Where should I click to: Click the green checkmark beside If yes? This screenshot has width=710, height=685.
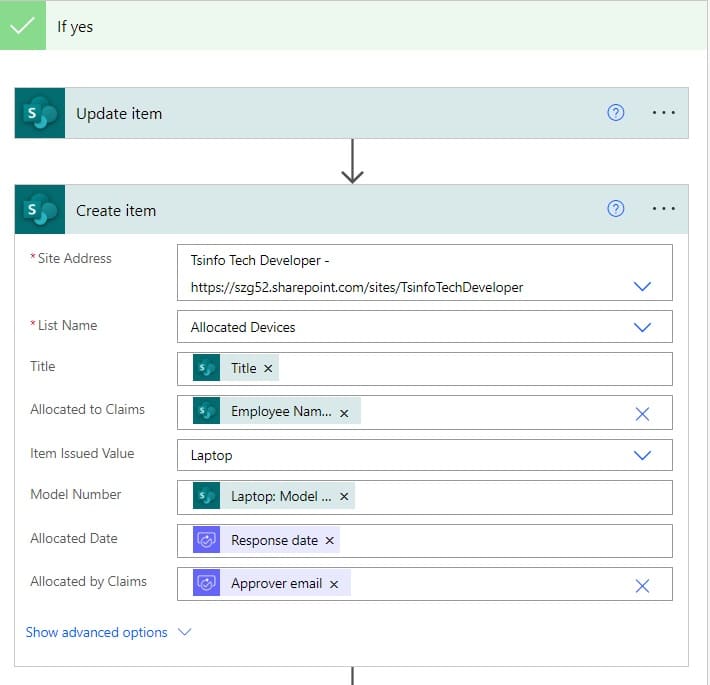pyautogui.click(x=23, y=25)
